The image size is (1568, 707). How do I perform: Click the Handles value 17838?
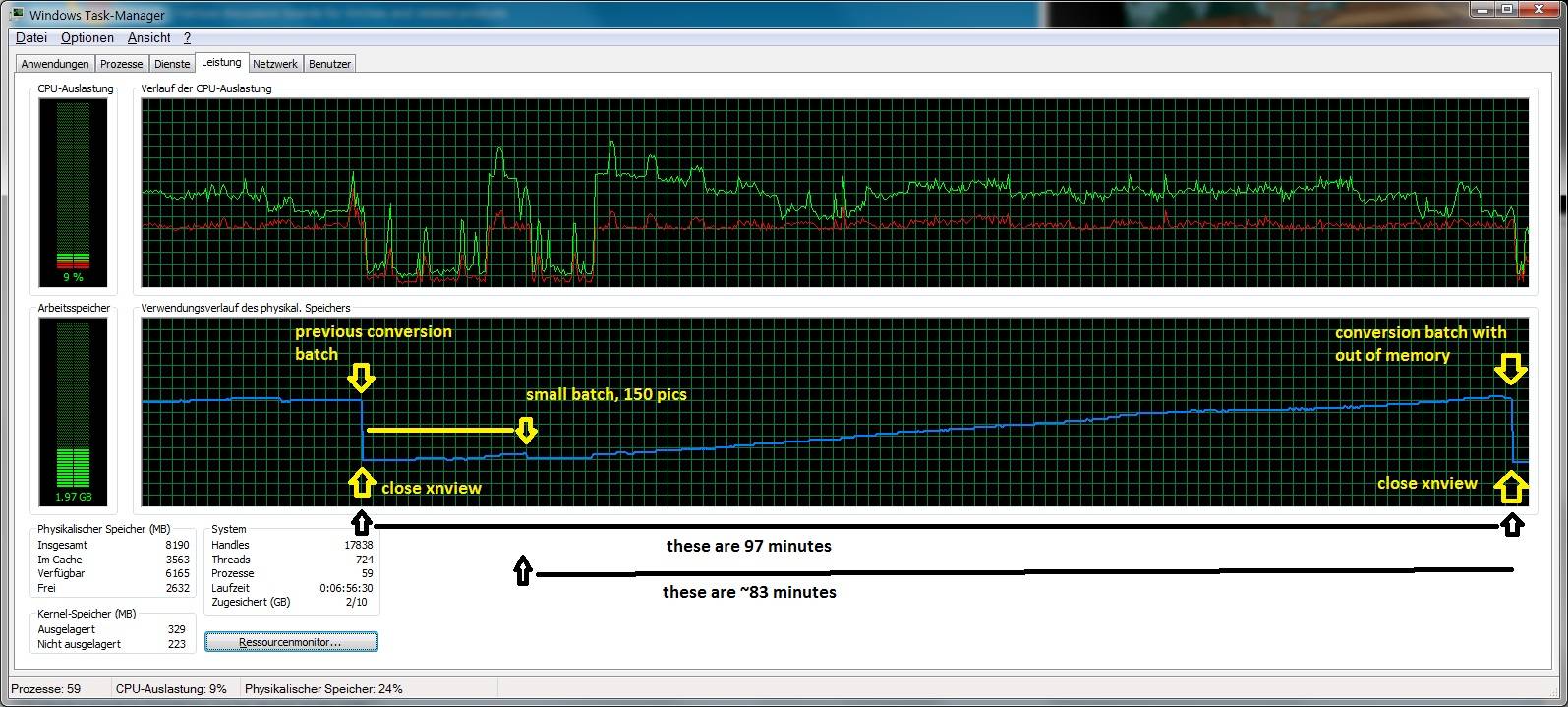pyautogui.click(x=359, y=545)
